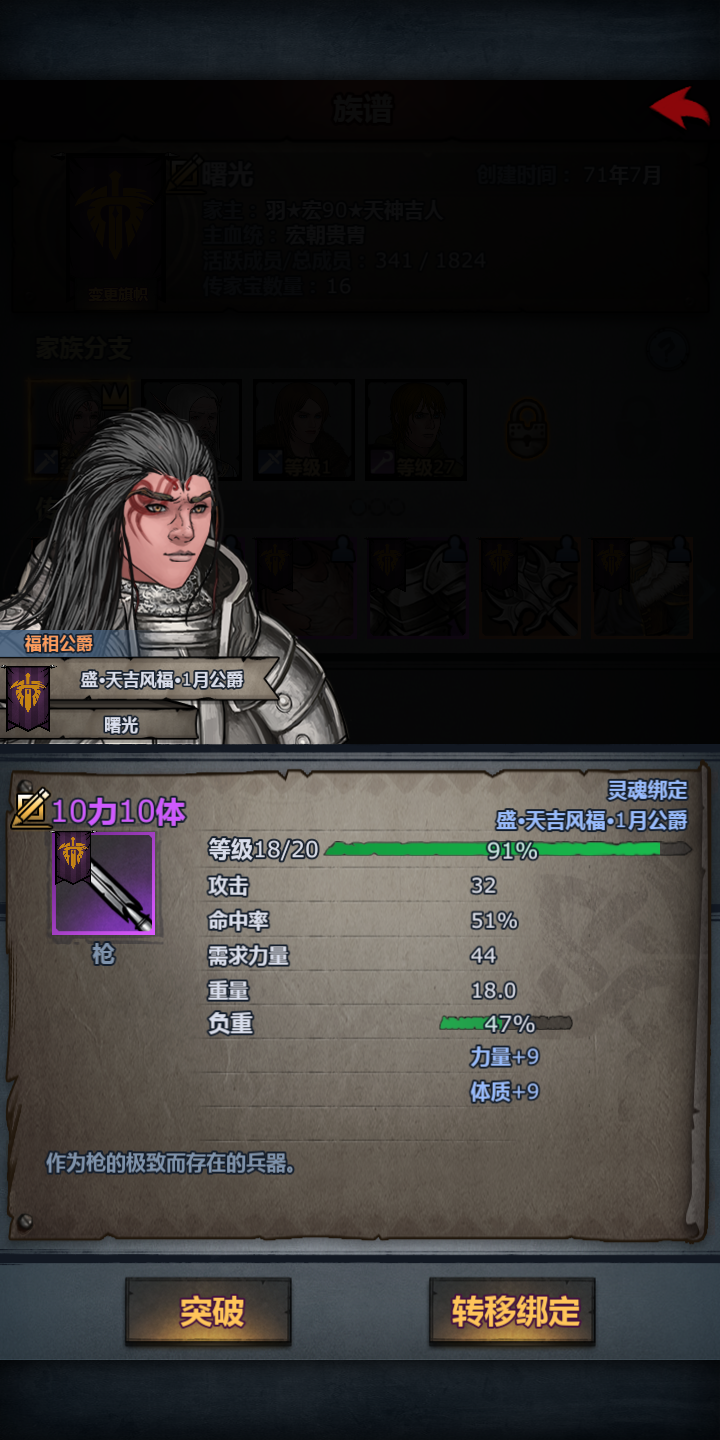Tap the 灵魂绑定 label
The image size is (720, 1440).
pyautogui.click(x=648, y=790)
